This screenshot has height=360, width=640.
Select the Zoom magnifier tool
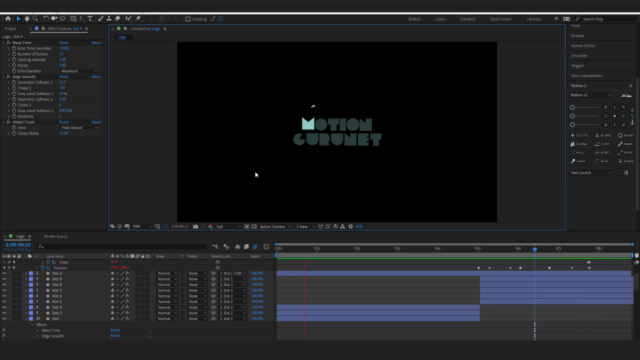(36, 19)
